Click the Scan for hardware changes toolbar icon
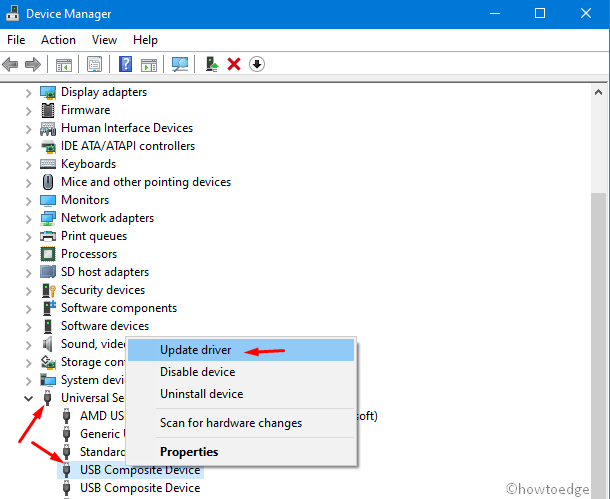Image resolution: width=610 pixels, height=499 pixels. [180, 64]
